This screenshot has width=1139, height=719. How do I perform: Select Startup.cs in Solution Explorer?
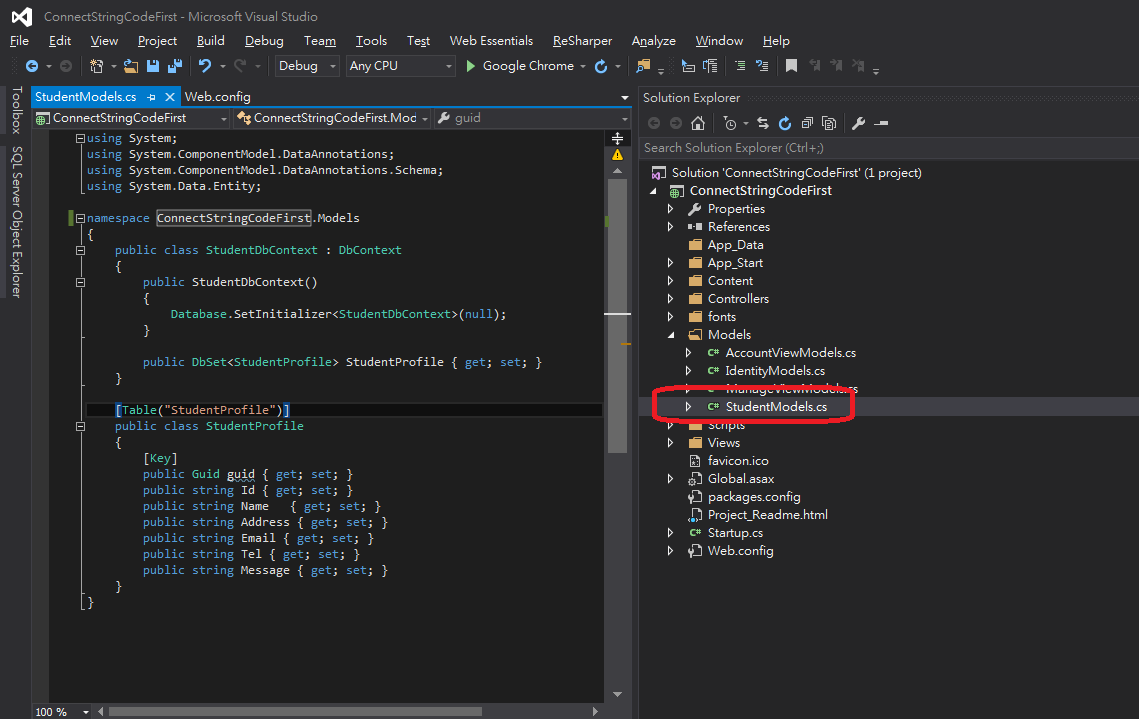click(735, 533)
